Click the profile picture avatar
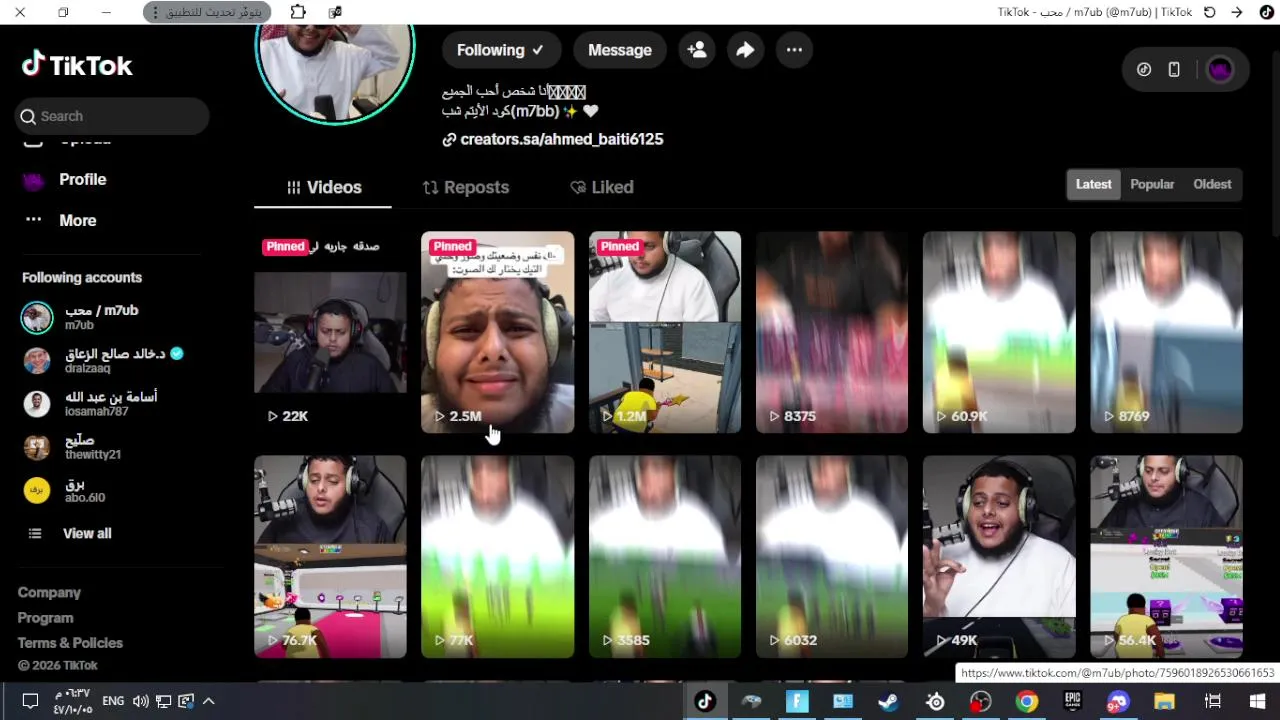Image resolution: width=1280 pixels, height=720 pixels. (335, 75)
